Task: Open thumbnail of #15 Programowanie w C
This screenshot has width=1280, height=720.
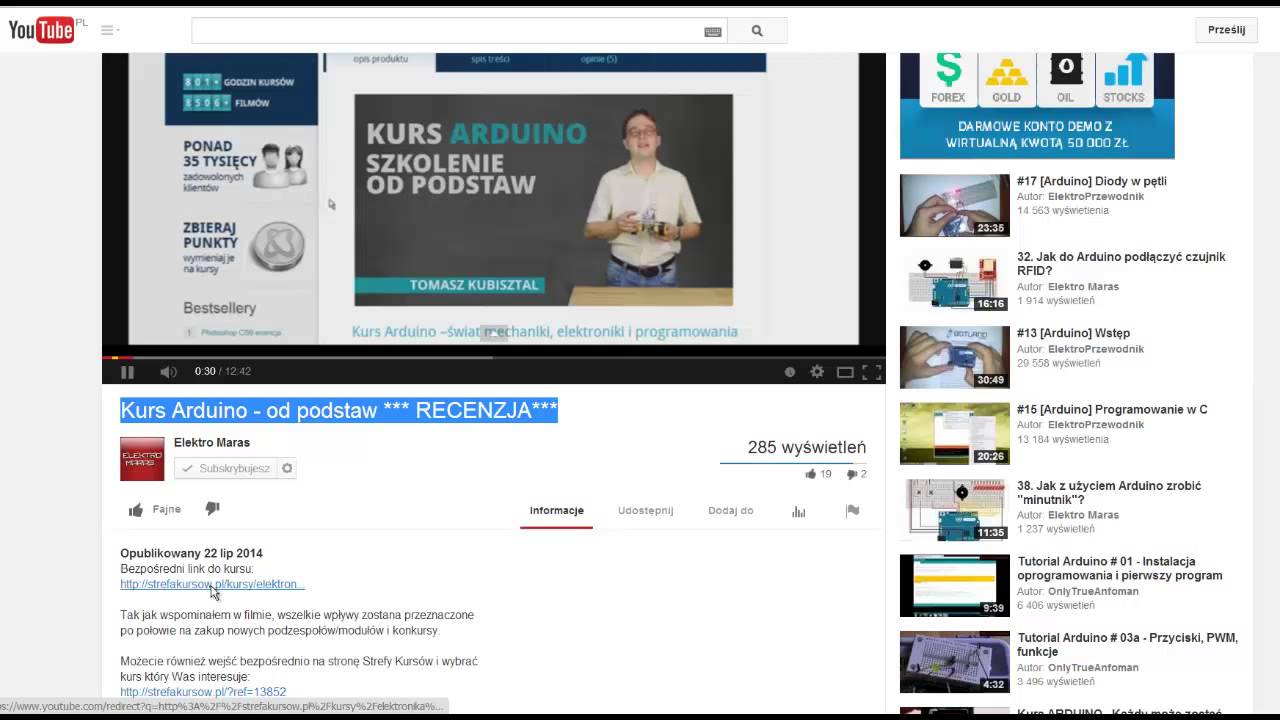Action: 955,433
